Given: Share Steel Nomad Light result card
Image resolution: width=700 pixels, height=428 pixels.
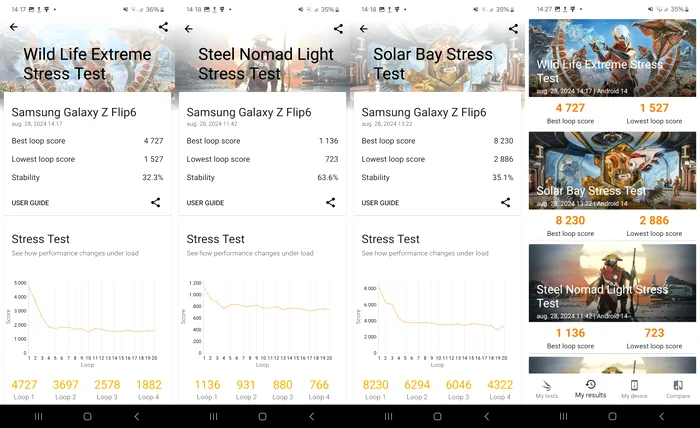Looking at the screenshot, I should point(330,203).
